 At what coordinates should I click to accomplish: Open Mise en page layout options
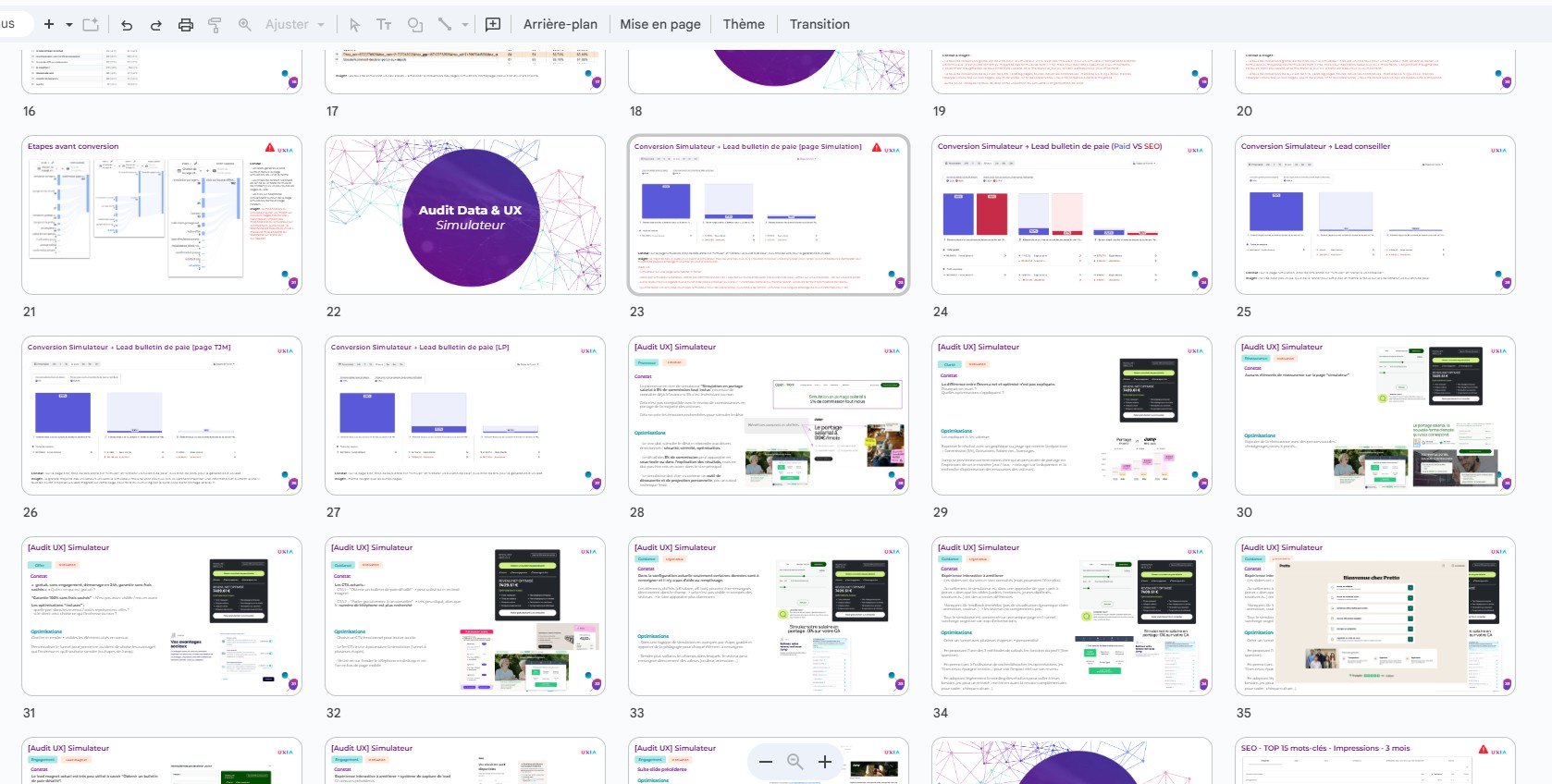pos(660,24)
